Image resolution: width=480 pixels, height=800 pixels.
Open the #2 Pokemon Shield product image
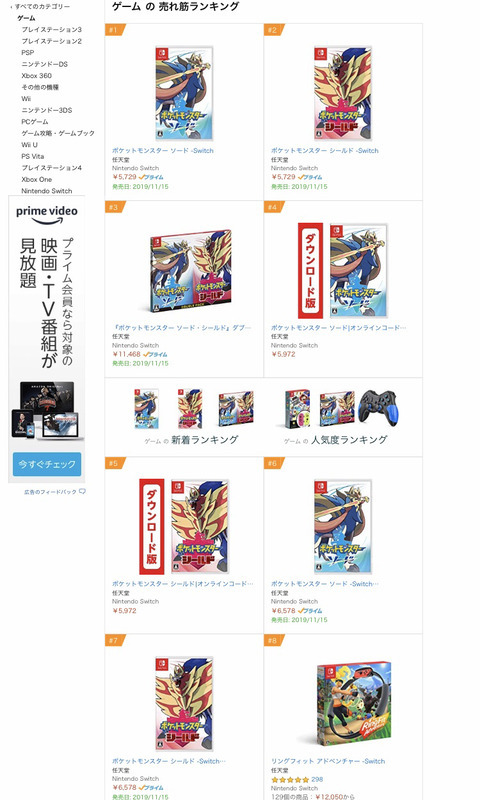pyautogui.click(x=343, y=93)
